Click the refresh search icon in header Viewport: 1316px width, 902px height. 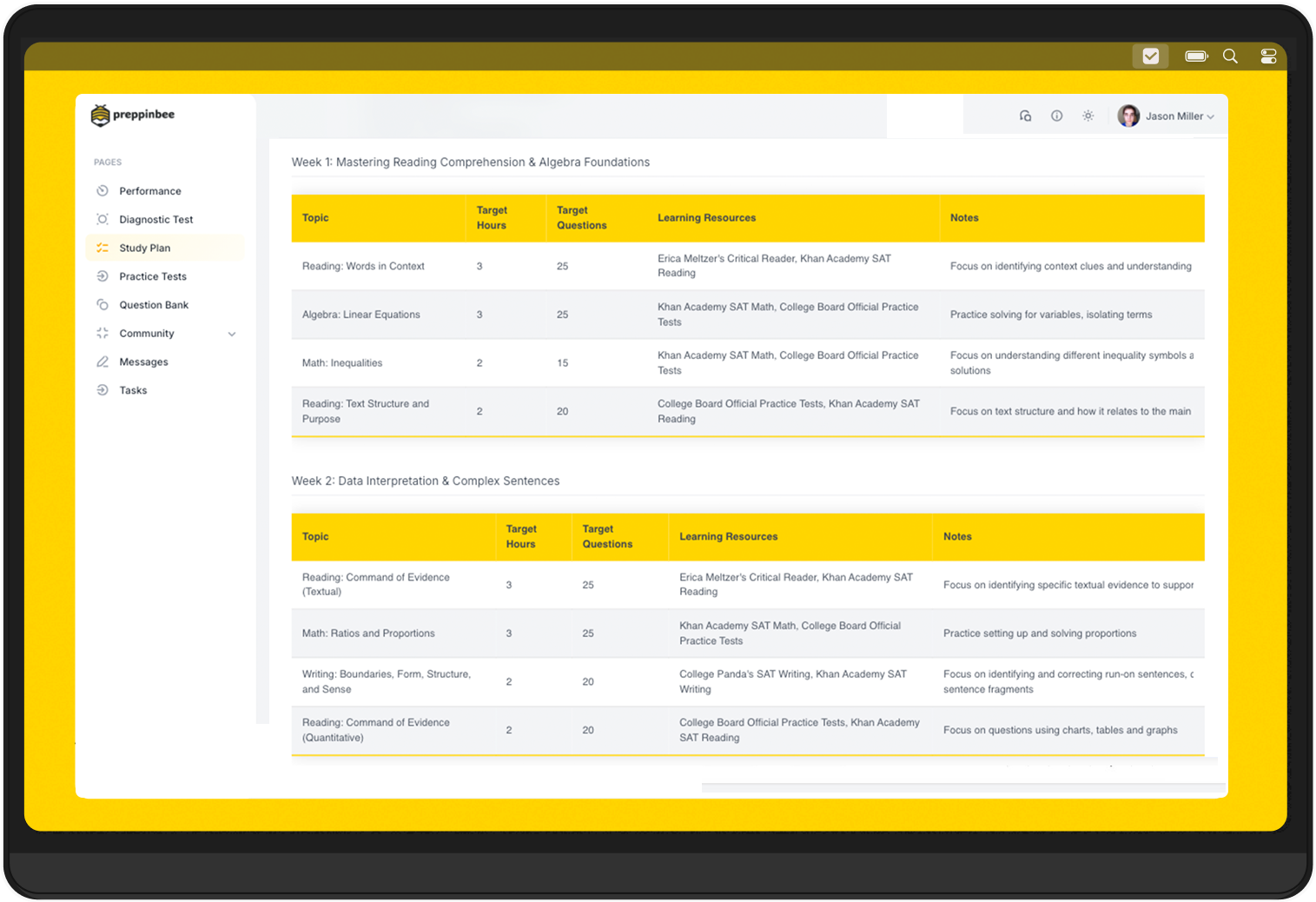pos(1025,116)
